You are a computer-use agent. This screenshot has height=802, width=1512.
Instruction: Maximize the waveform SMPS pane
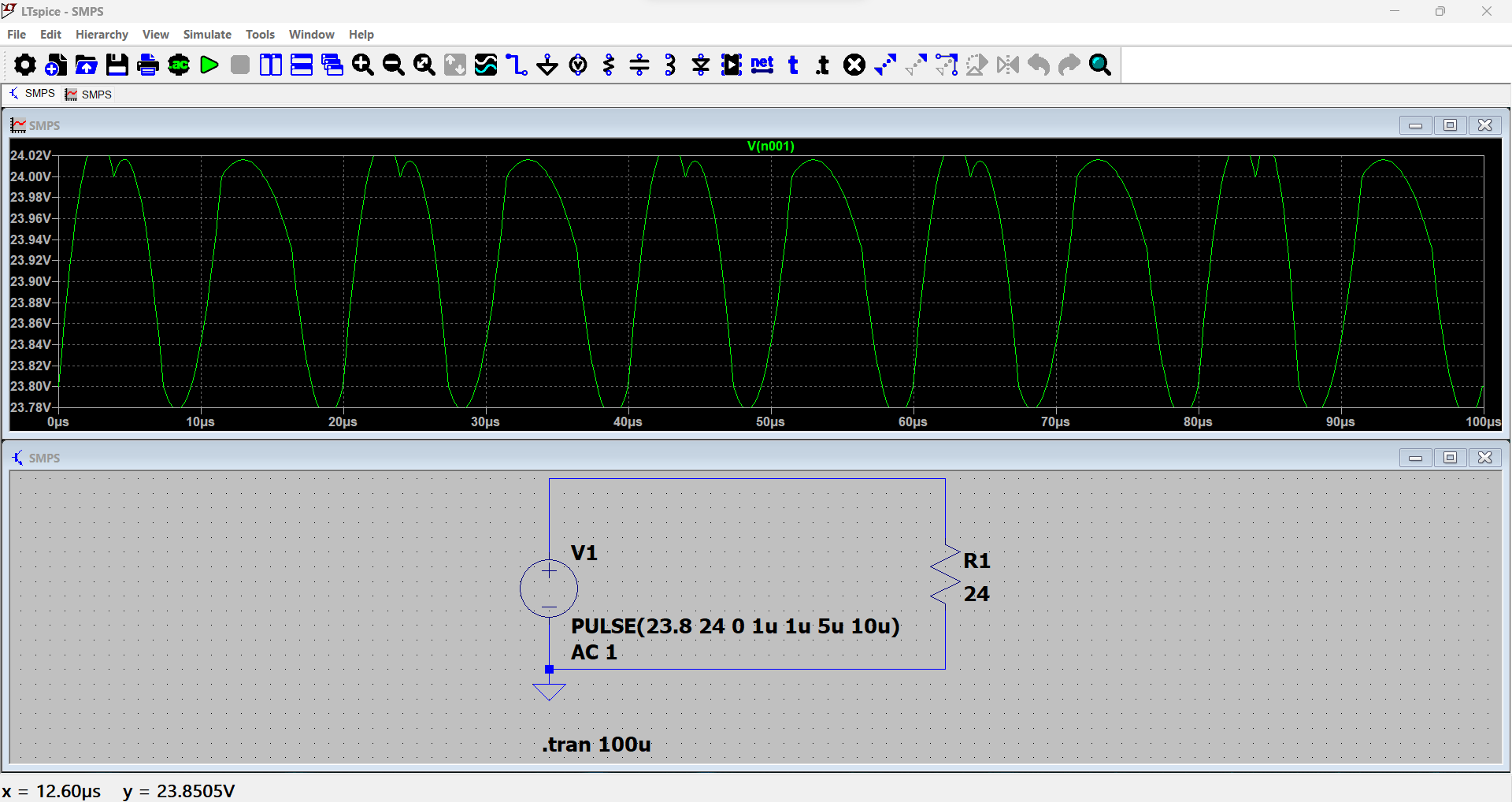(x=1450, y=125)
